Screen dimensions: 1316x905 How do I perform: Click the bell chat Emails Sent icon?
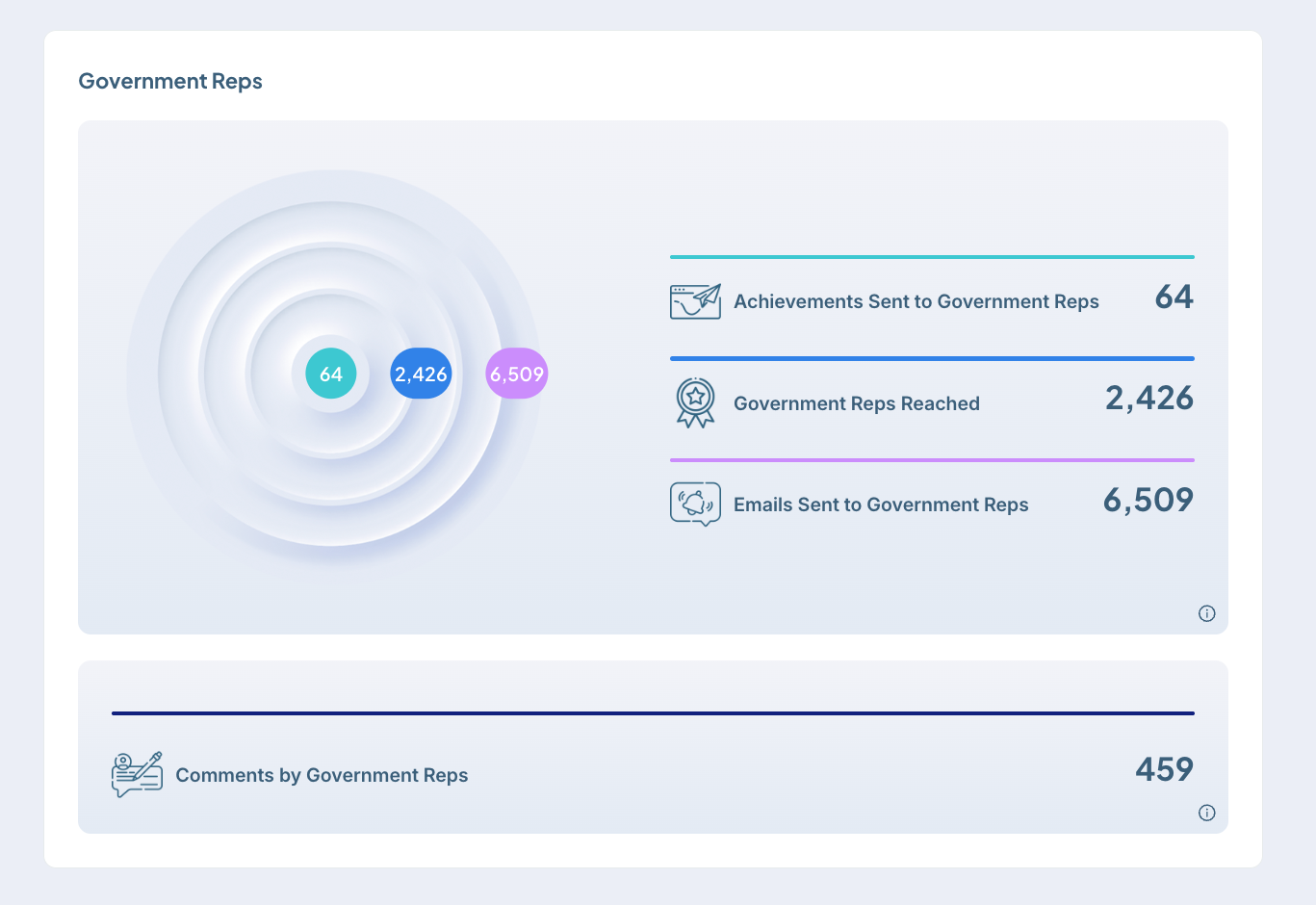coord(695,504)
